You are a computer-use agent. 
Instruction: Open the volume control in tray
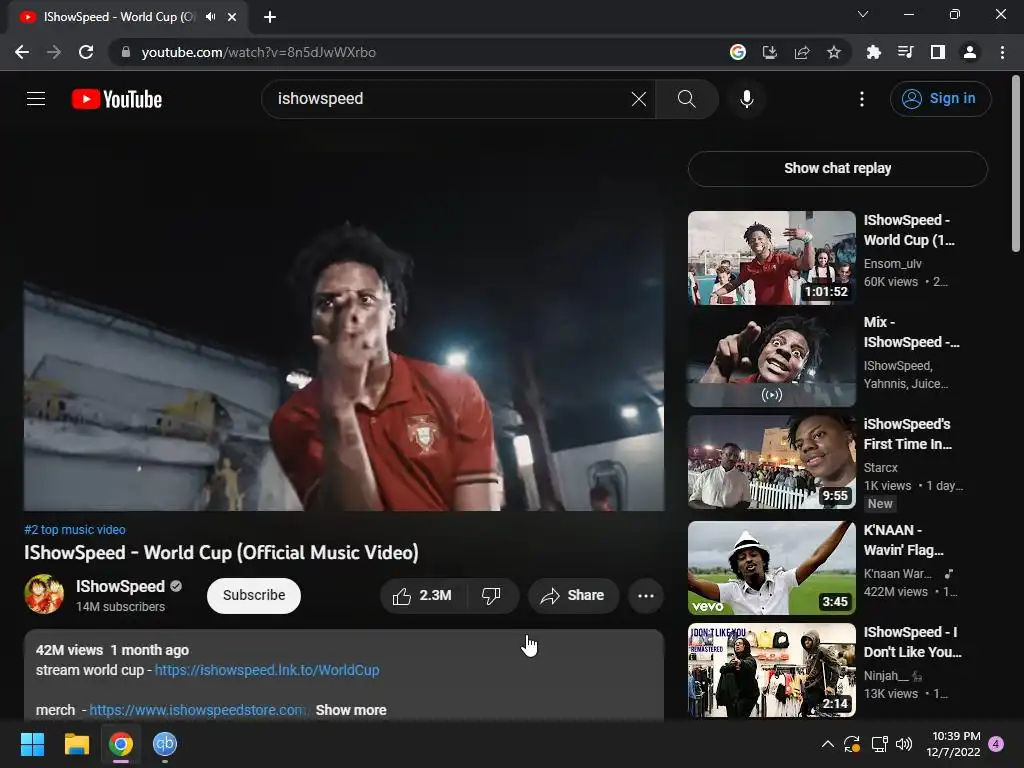tap(904, 744)
